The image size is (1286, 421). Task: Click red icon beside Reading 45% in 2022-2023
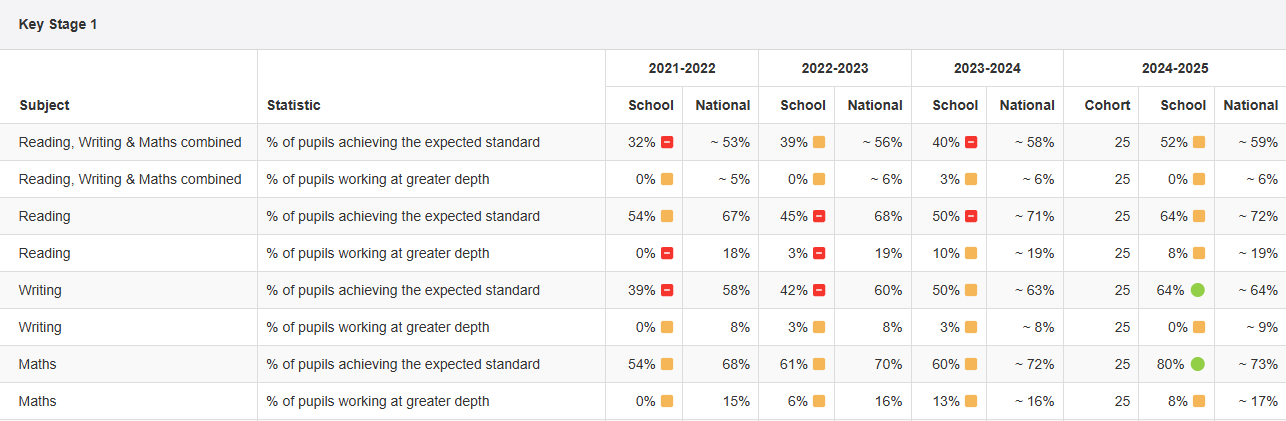click(819, 217)
